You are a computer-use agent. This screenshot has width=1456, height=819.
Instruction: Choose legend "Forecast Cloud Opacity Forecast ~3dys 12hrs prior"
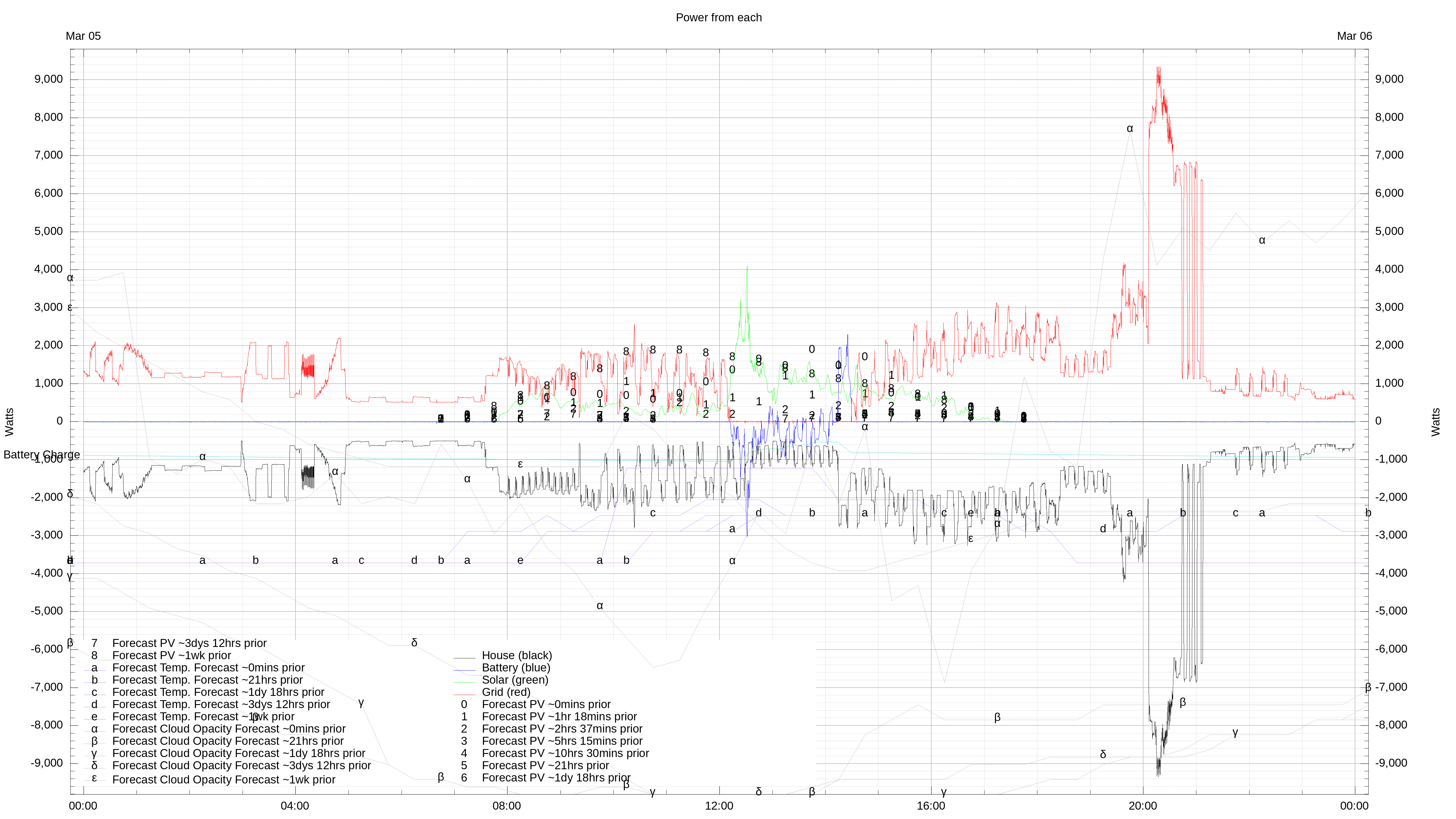pos(241,766)
